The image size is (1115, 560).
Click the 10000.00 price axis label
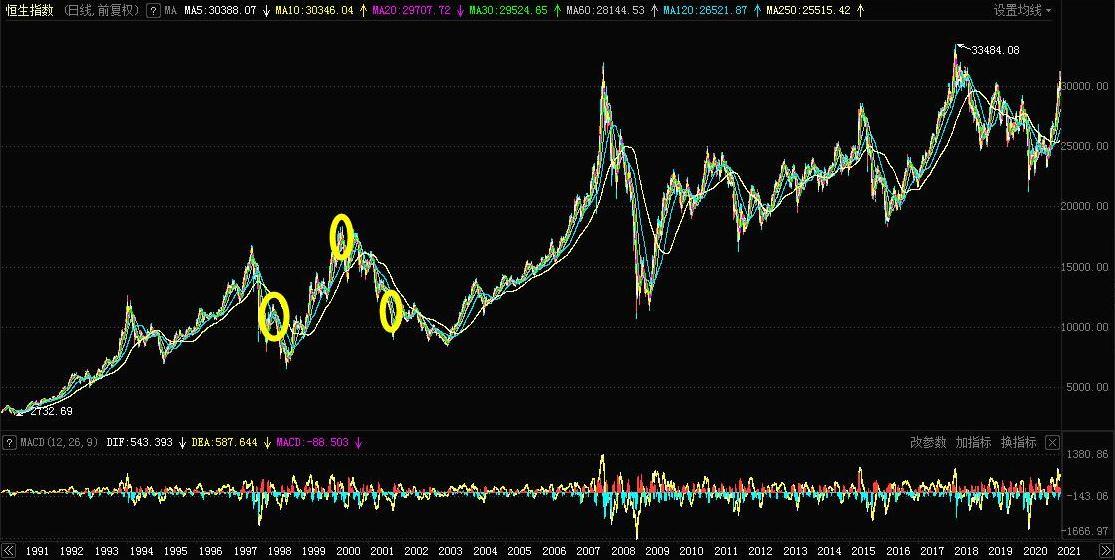coord(1084,327)
